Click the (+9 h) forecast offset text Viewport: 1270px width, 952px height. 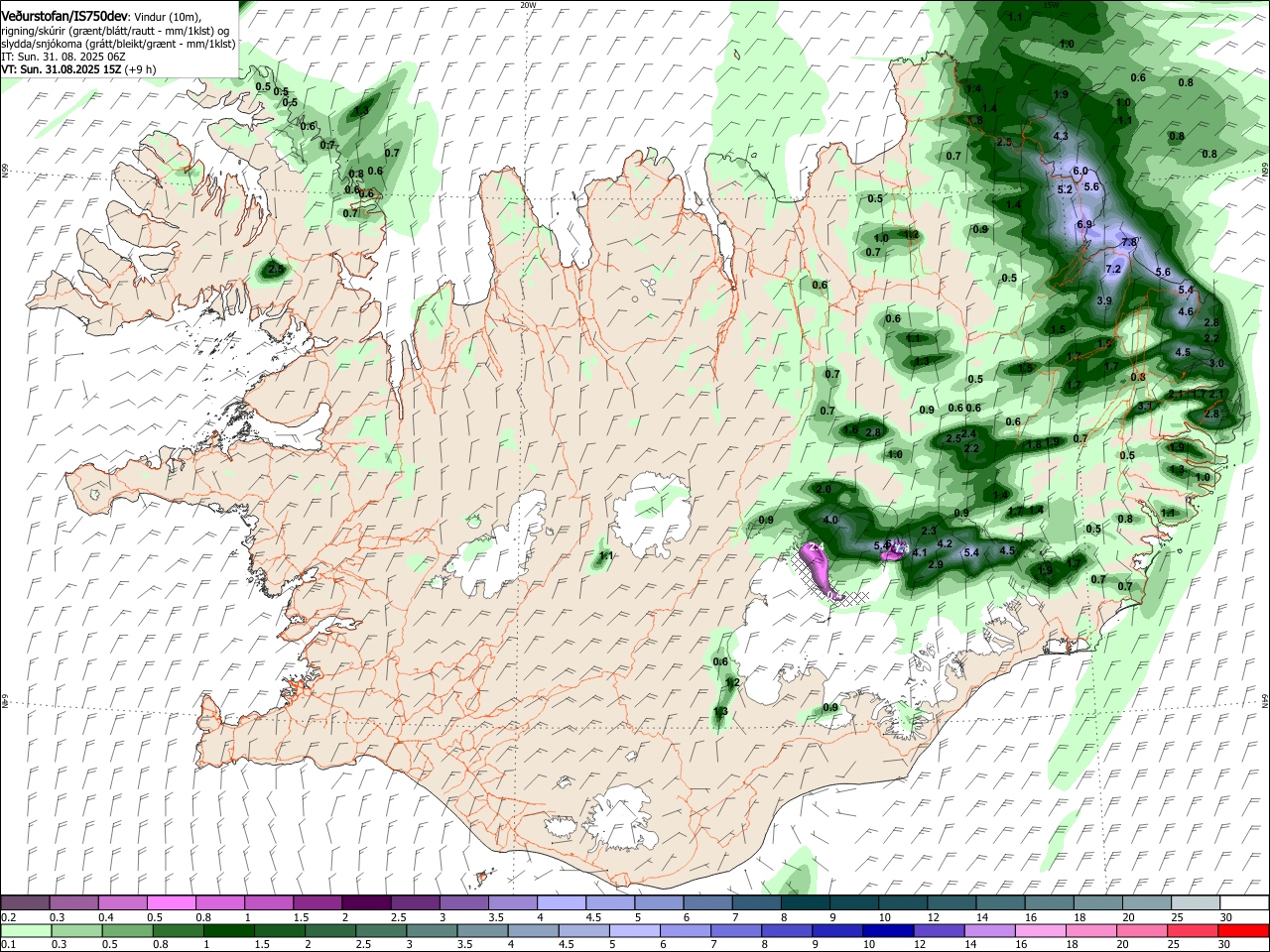(141, 69)
